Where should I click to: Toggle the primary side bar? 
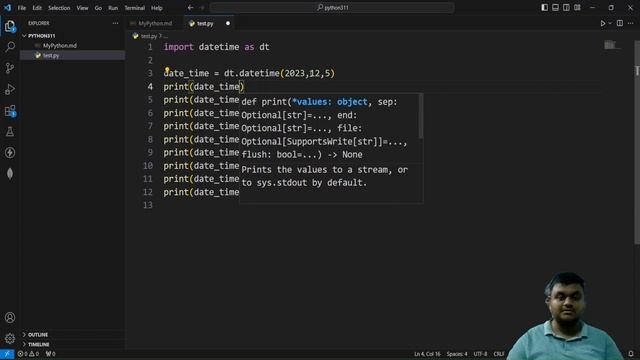(x=544, y=8)
